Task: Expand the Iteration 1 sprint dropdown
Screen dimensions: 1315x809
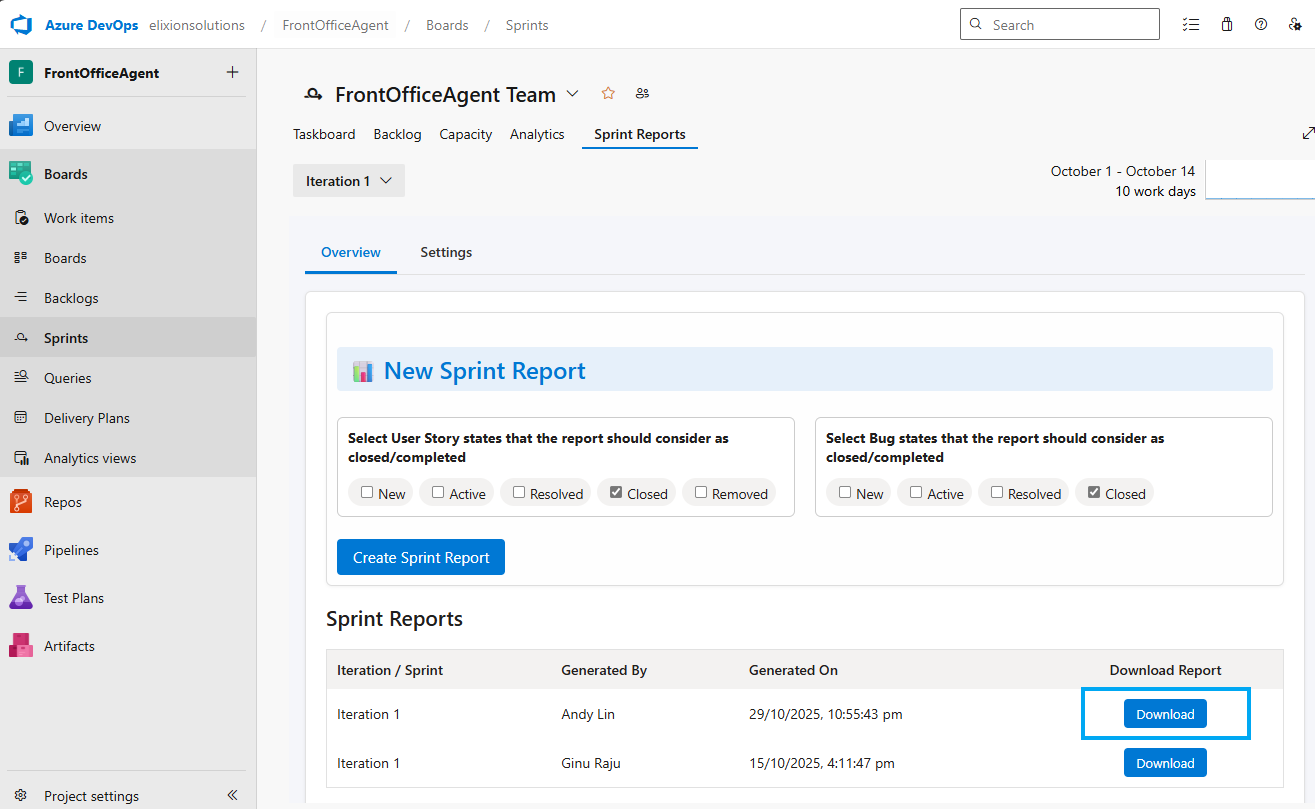Action: tap(348, 181)
